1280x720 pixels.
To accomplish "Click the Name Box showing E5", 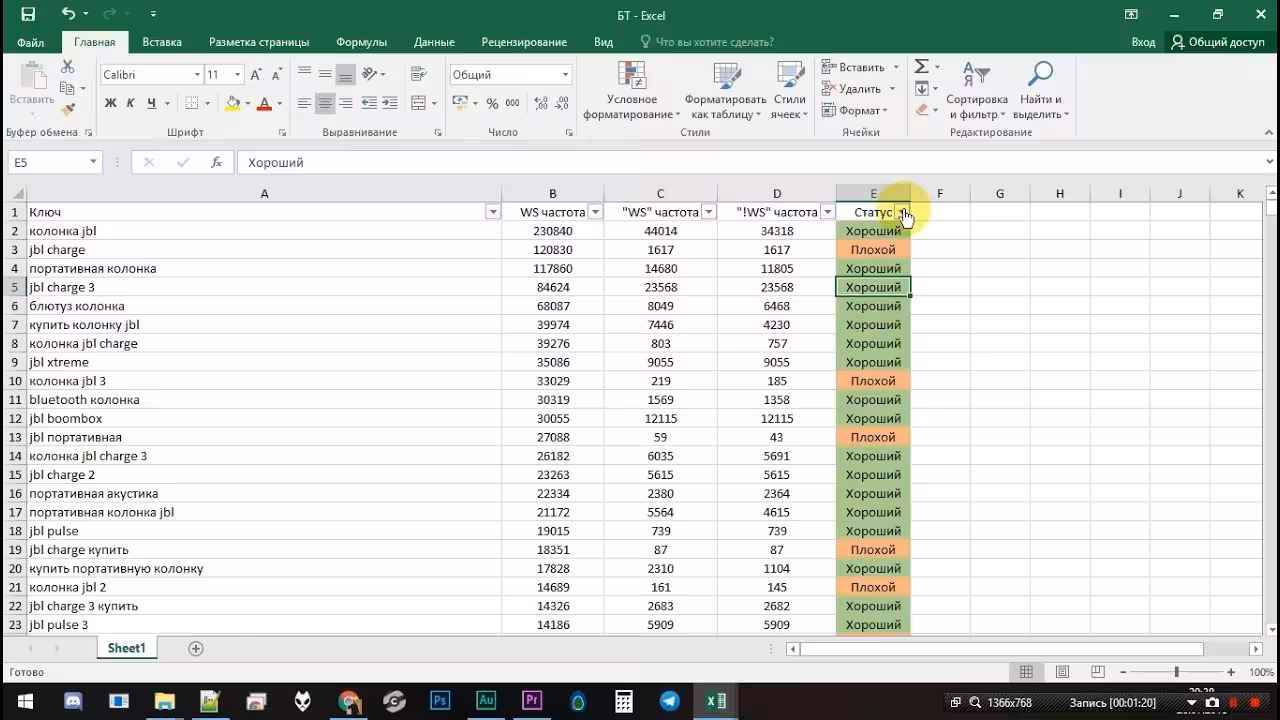I will point(47,162).
